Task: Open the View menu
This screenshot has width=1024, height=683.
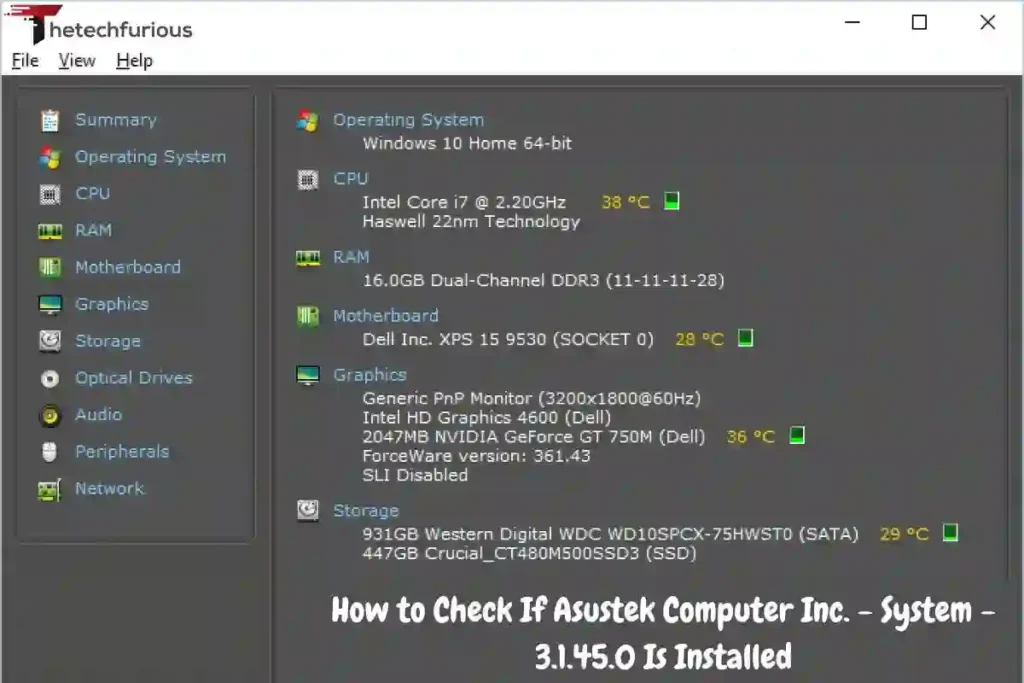Action: [x=76, y=60]
